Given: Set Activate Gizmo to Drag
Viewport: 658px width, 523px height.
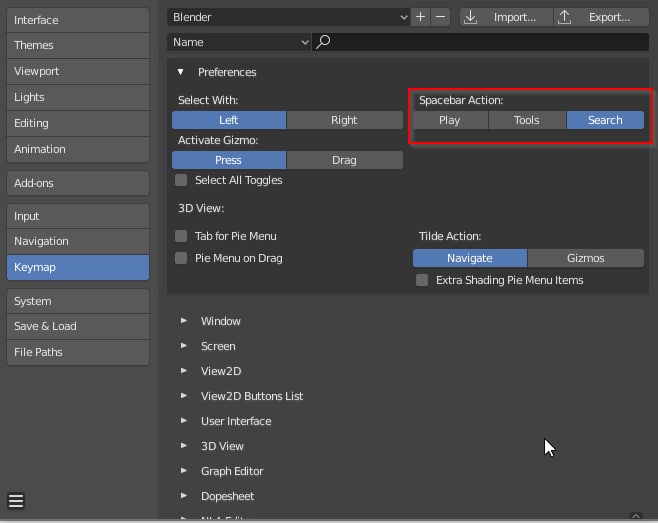Looking at the screenshot, I should tap(345, 160).
